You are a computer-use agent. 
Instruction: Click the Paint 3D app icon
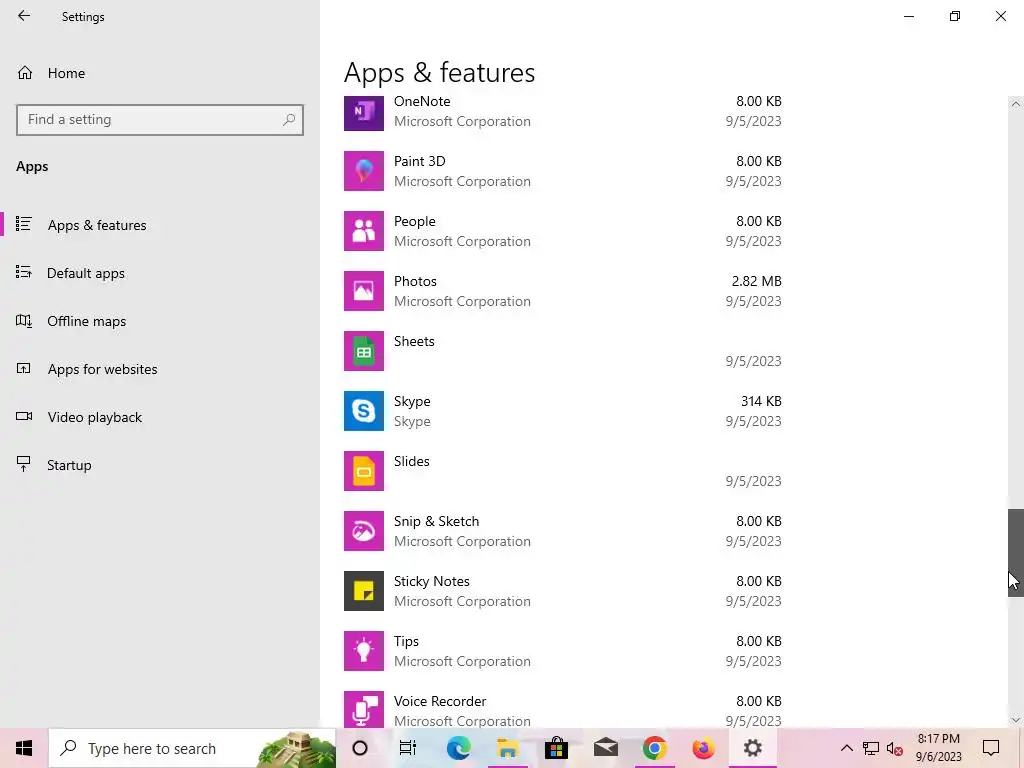(x=364, y=171)
